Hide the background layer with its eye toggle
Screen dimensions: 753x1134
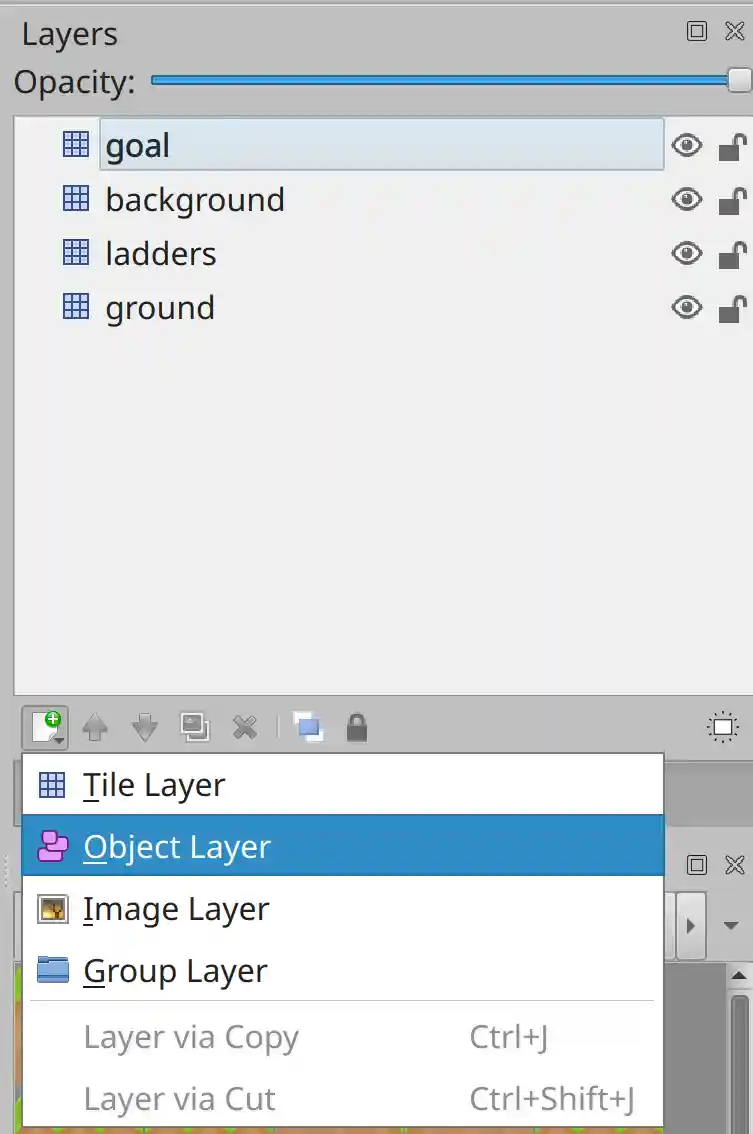[686, 199]
